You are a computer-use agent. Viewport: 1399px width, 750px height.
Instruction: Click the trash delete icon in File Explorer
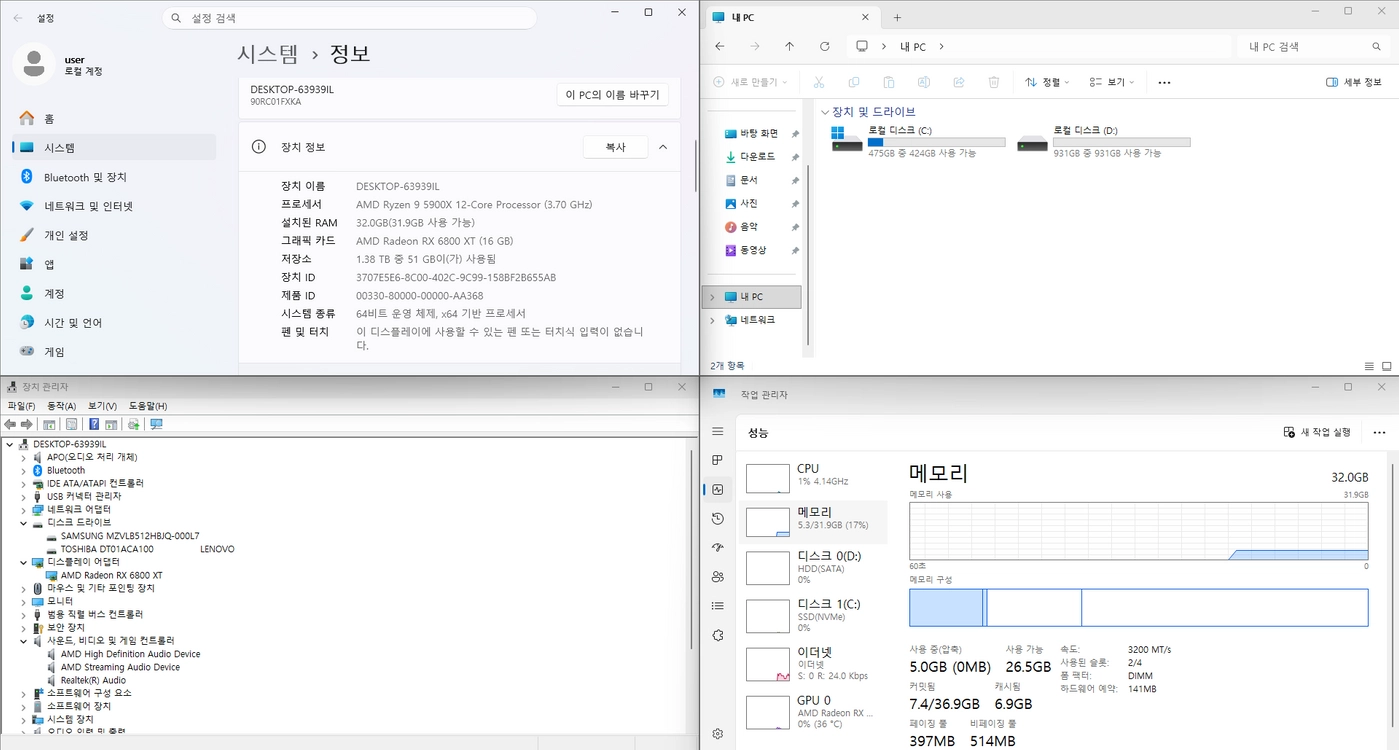[993, 82]
